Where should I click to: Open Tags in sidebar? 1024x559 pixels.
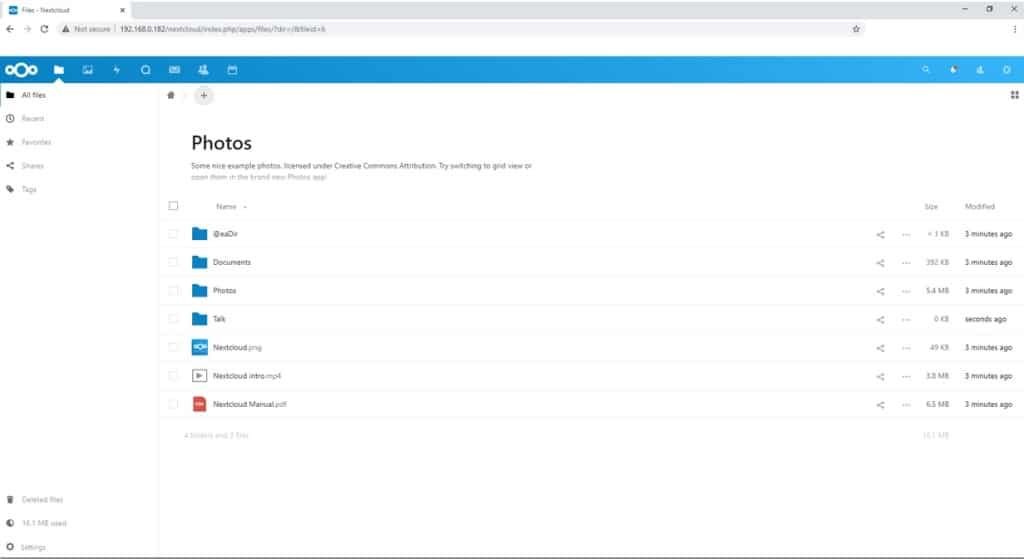click(29, 189)
